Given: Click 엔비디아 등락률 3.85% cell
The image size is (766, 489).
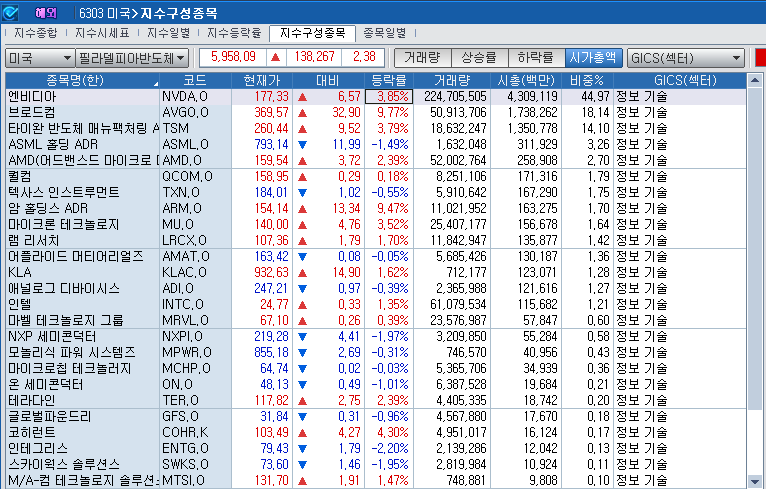Looking at the screenshot, I should [x=389, y=97].
